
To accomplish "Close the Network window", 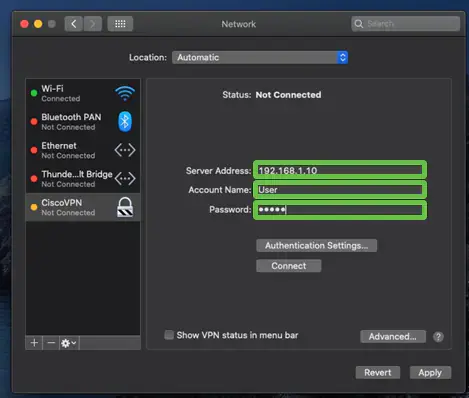I will [x=24, y=24].
